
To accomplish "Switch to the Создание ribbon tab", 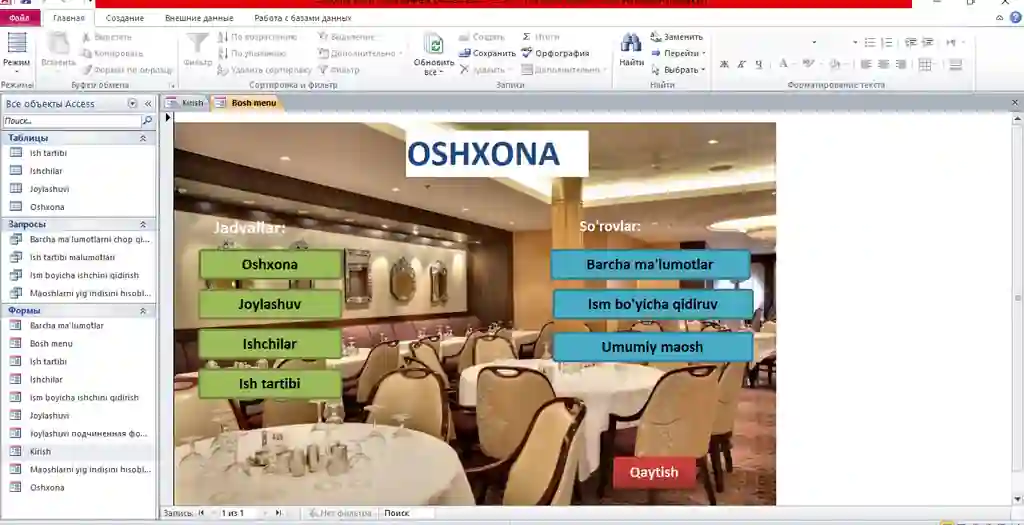I will pyautogui.click(x=125, y=18).
